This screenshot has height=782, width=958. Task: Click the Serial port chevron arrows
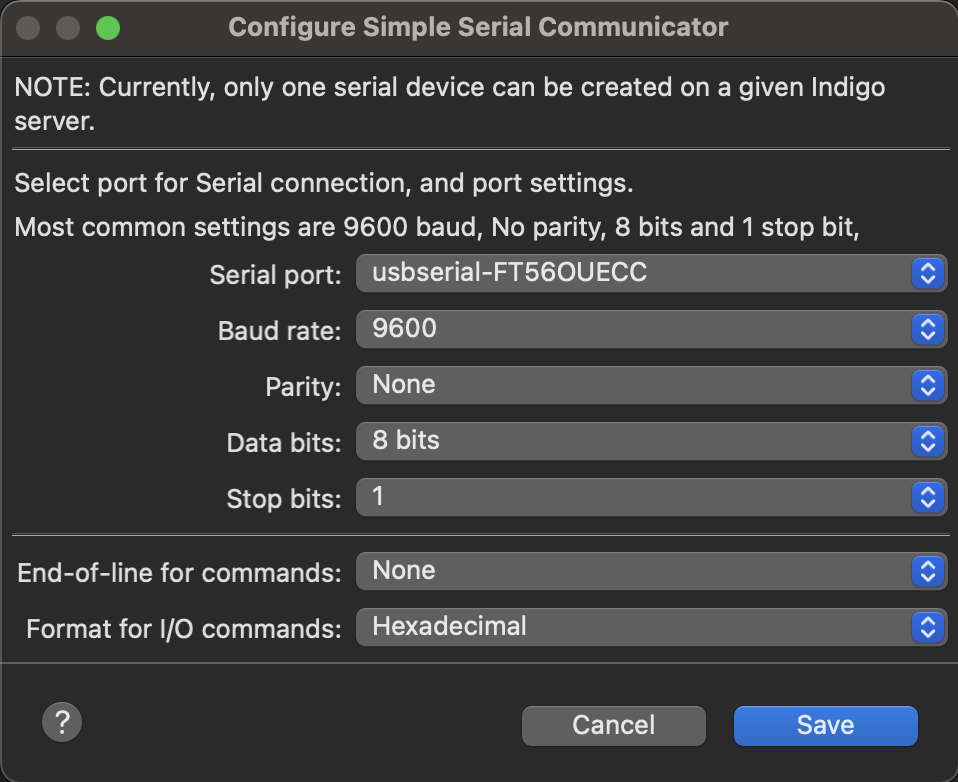click(x=928, y=273)
